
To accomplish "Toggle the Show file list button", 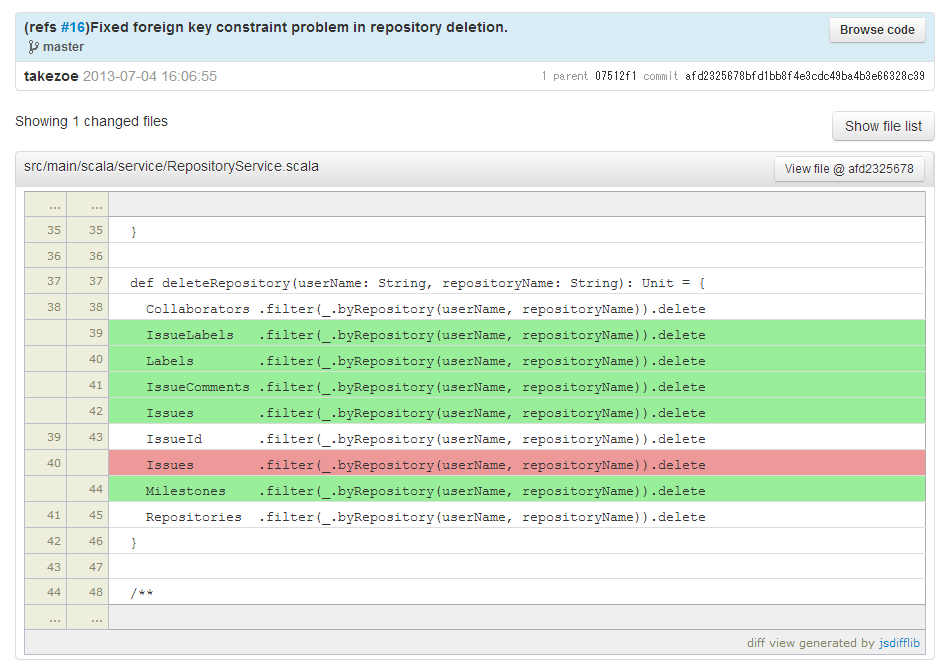I will tap(883, 125).
